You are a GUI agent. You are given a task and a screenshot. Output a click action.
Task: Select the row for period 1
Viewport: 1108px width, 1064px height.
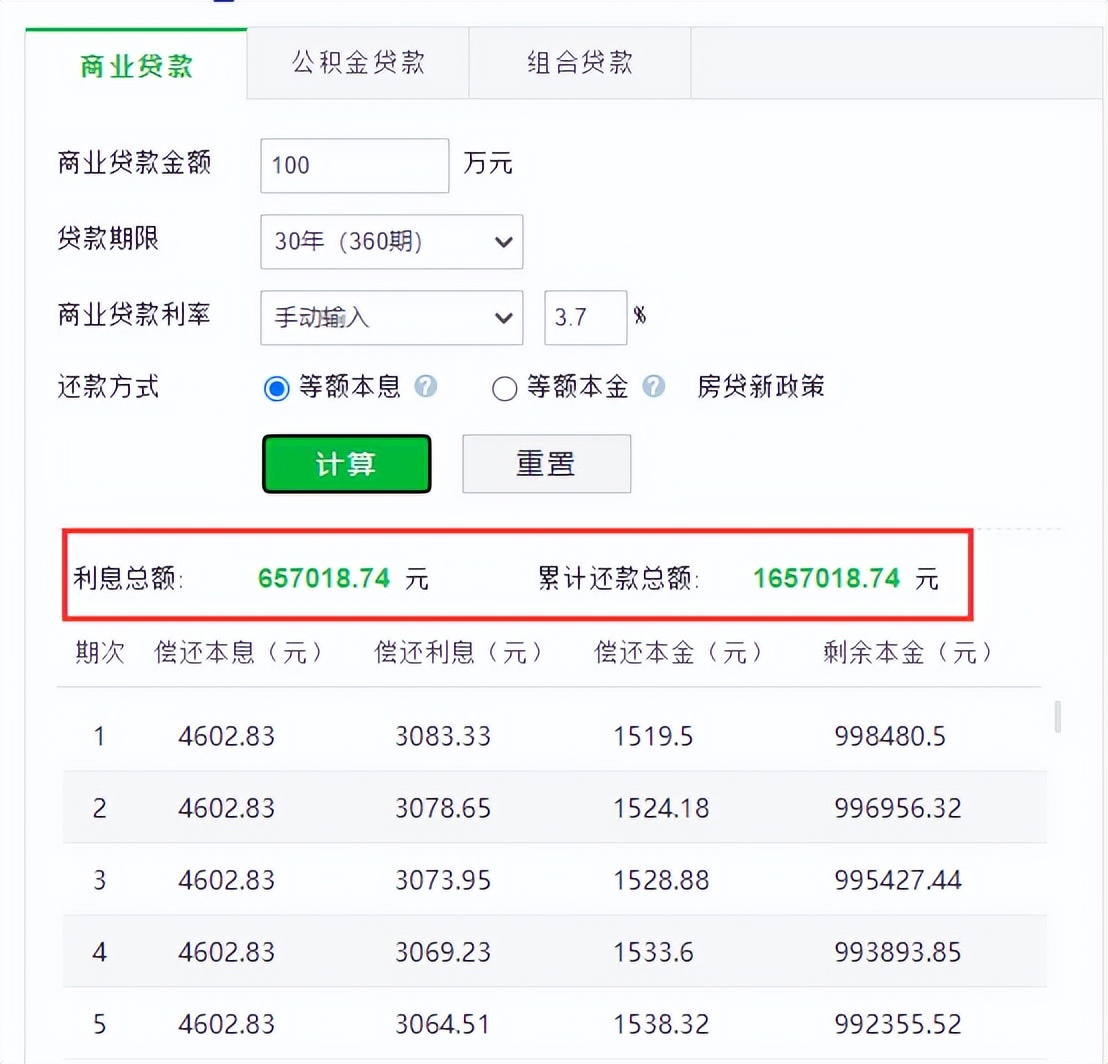[x=500, y=736]
